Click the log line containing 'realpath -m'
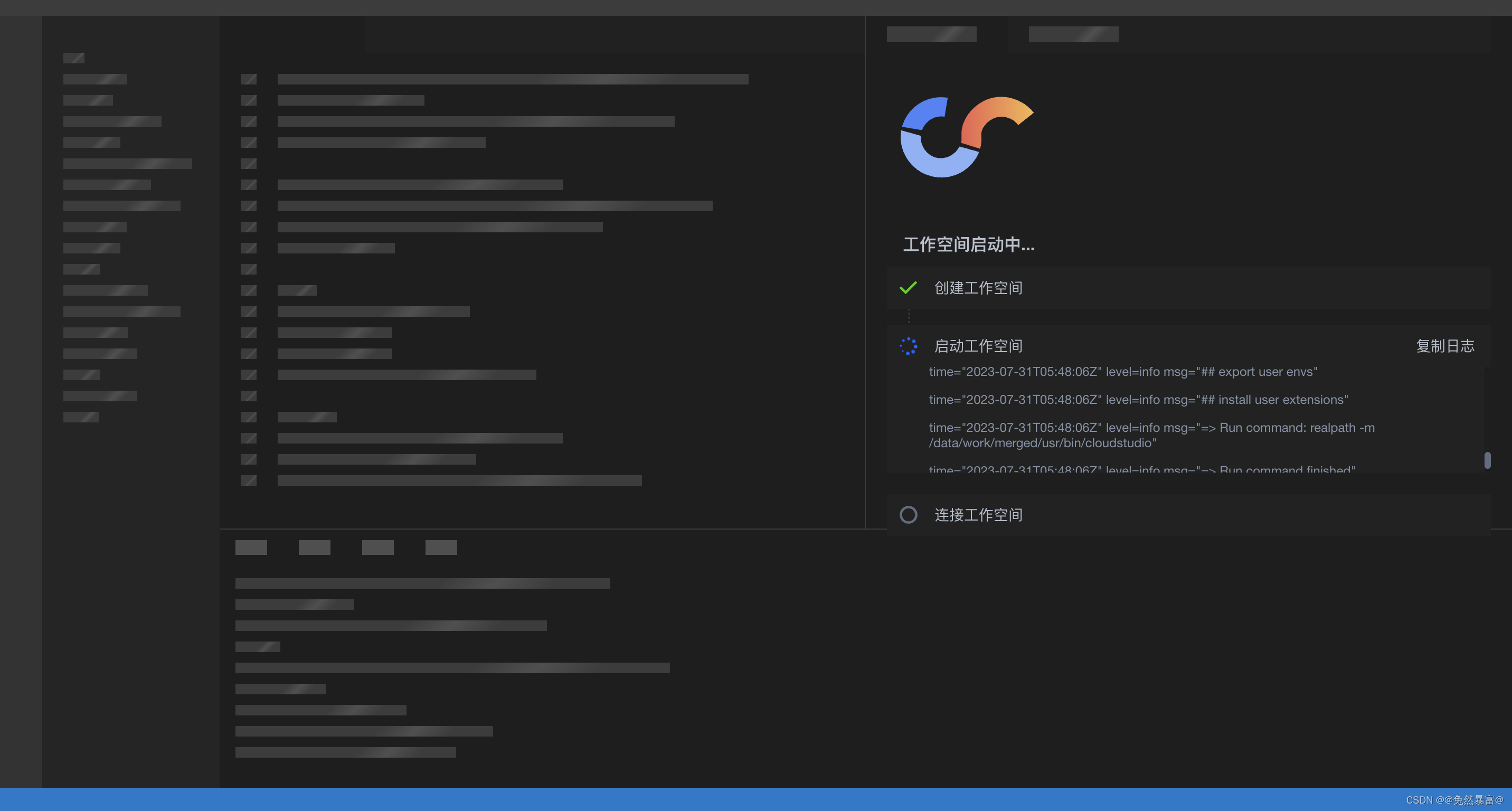The image size is (1512, 811). click(x=1151, y=435)
